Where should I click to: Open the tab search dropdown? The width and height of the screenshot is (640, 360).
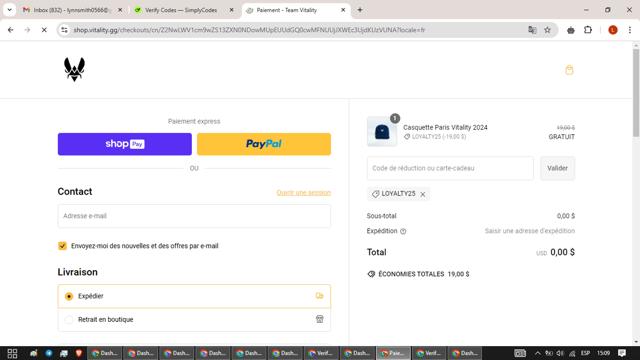(x=9, y=10)
